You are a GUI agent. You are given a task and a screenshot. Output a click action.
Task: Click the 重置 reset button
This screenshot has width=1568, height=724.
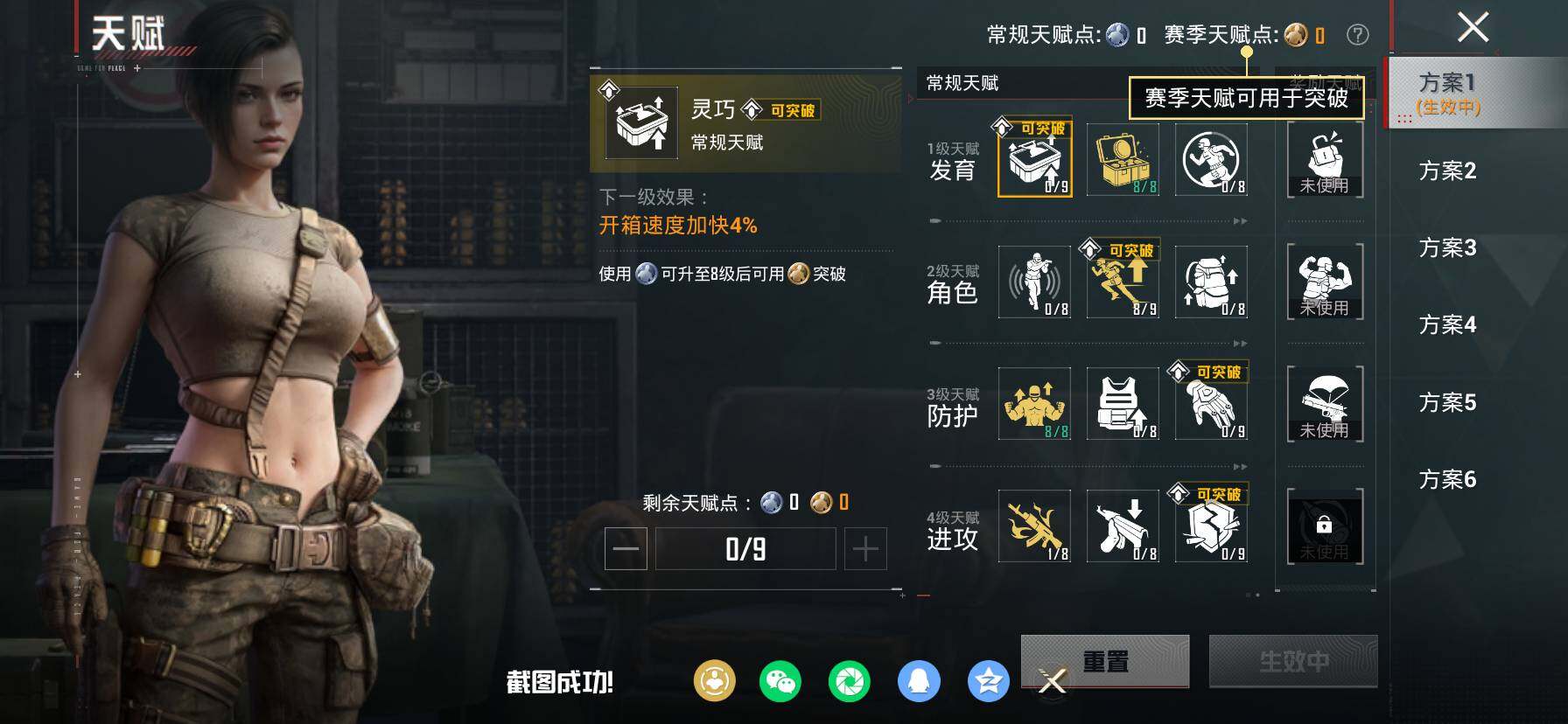click(x=1105, y=661)
